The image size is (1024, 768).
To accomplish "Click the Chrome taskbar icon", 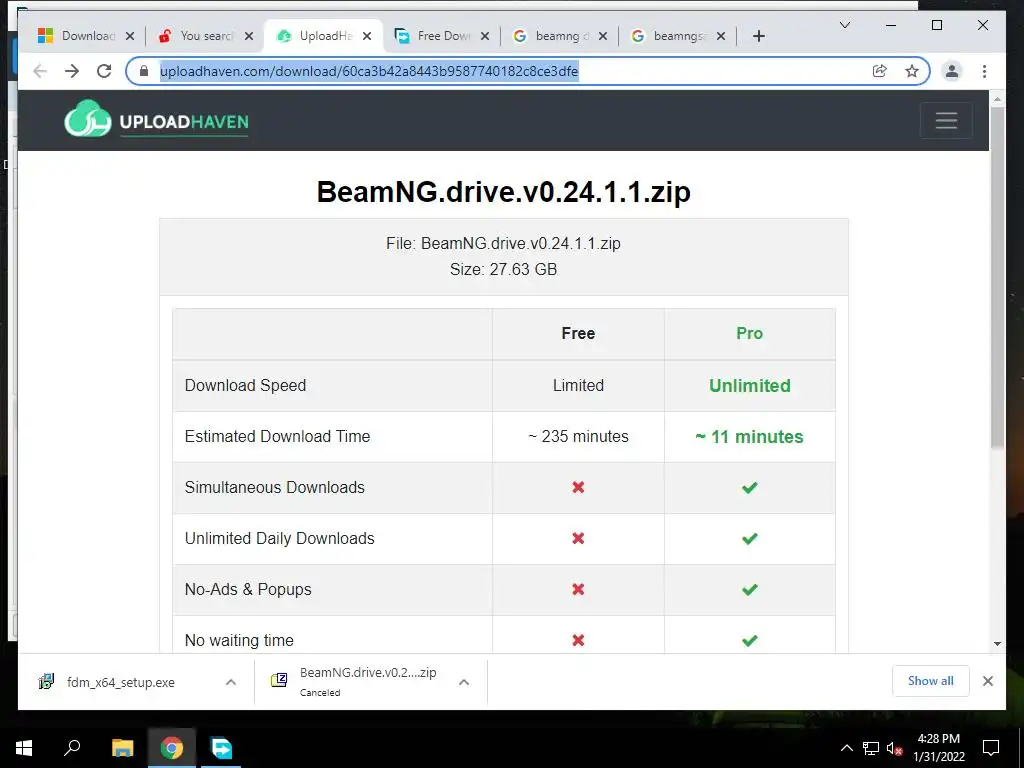I will [172, 748].
